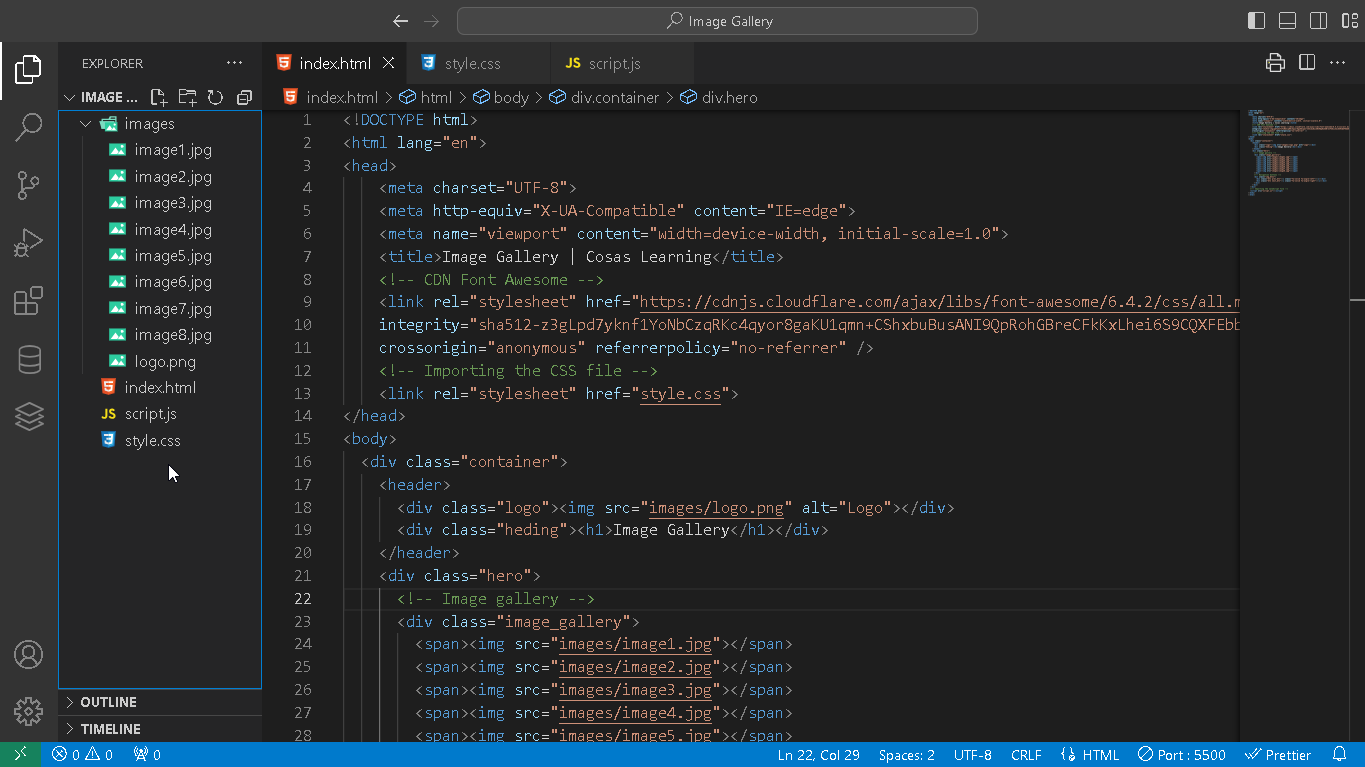Open Run and Debug view
The width and height of the screenshot is (1365, 767).
tap(29, 243)
